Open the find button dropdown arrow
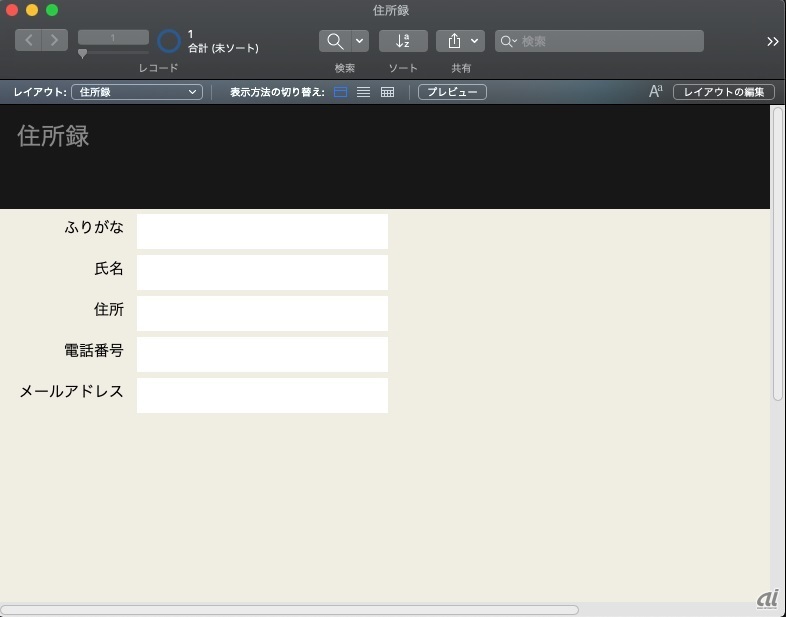The image size is (786, 617). pos(360,41)
